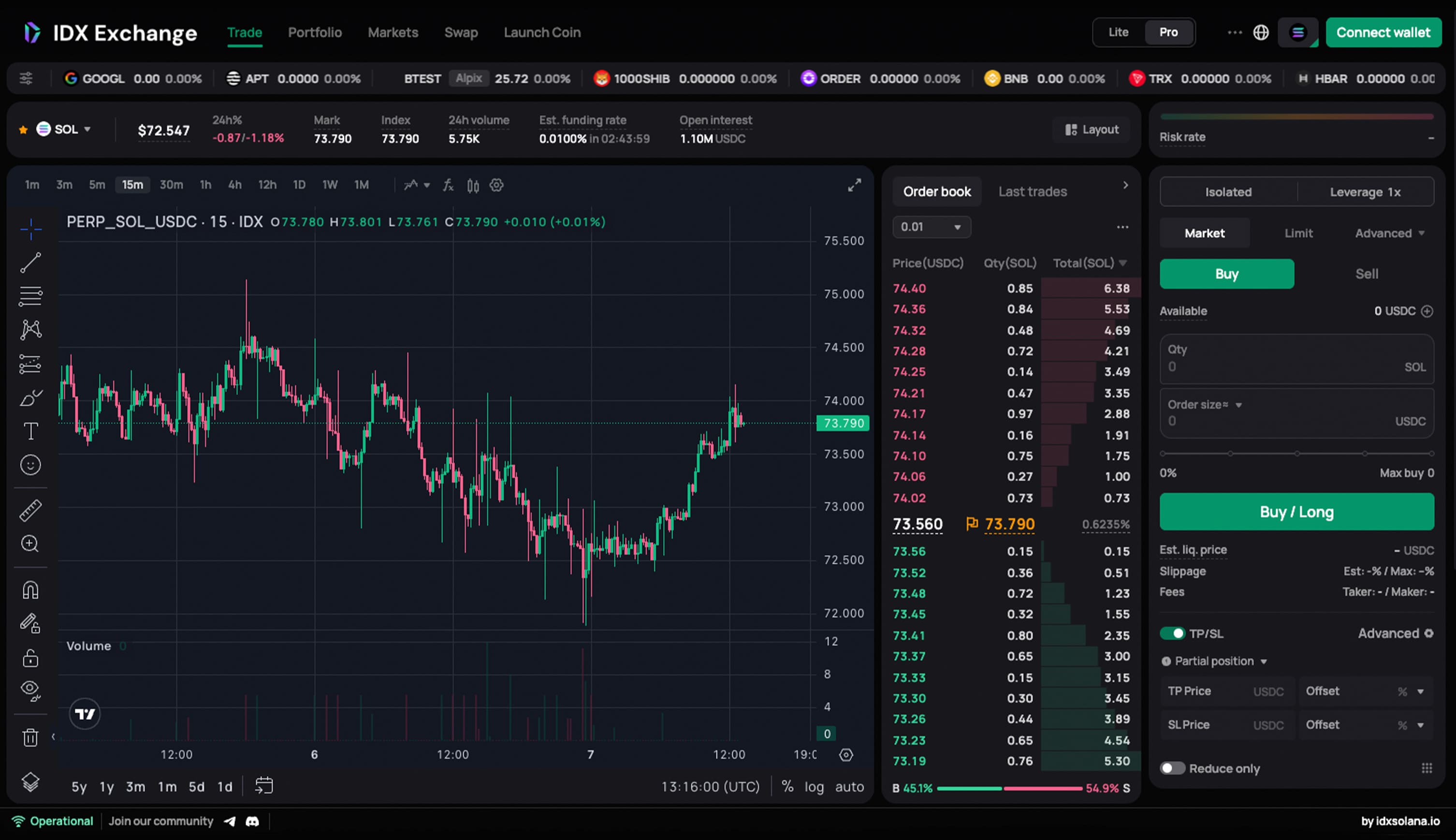Open the SOL market pair dropdown
1456x840 pixels.
point(64,129)
